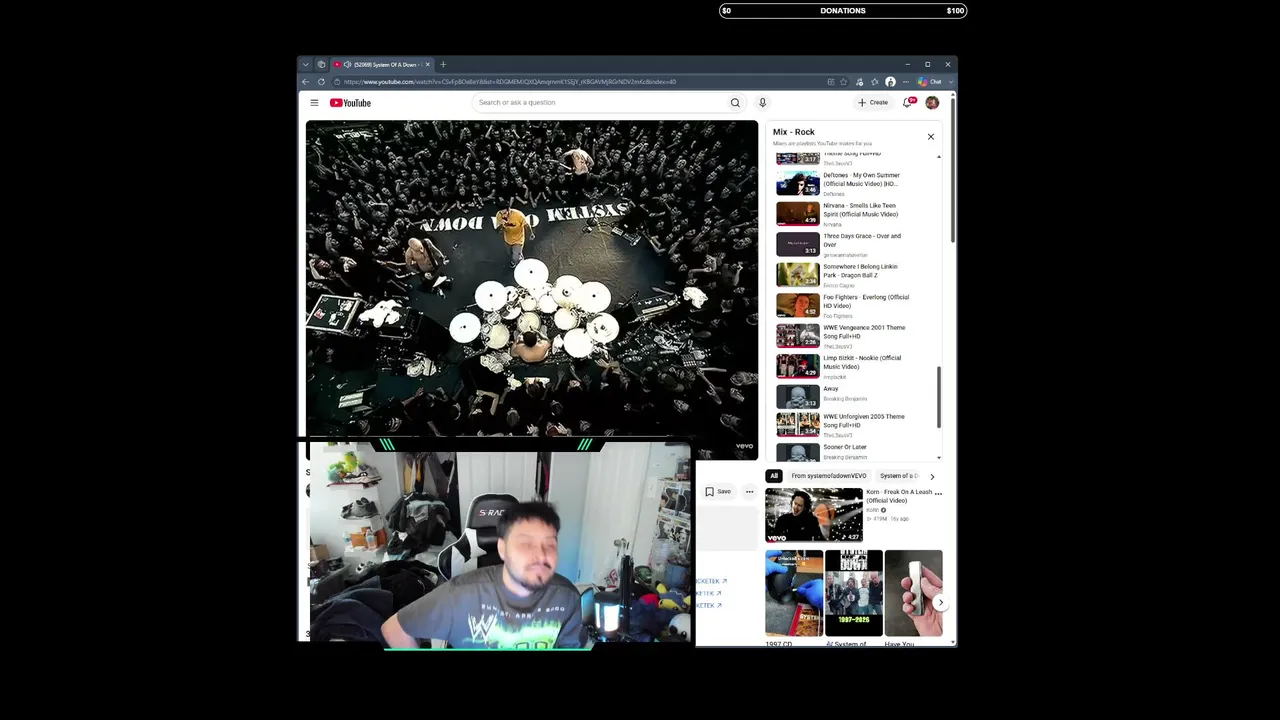Viewport: 1280px width, 720px height.
Task: Open the Short showing a hand holding metal
Action: point(913,593)
